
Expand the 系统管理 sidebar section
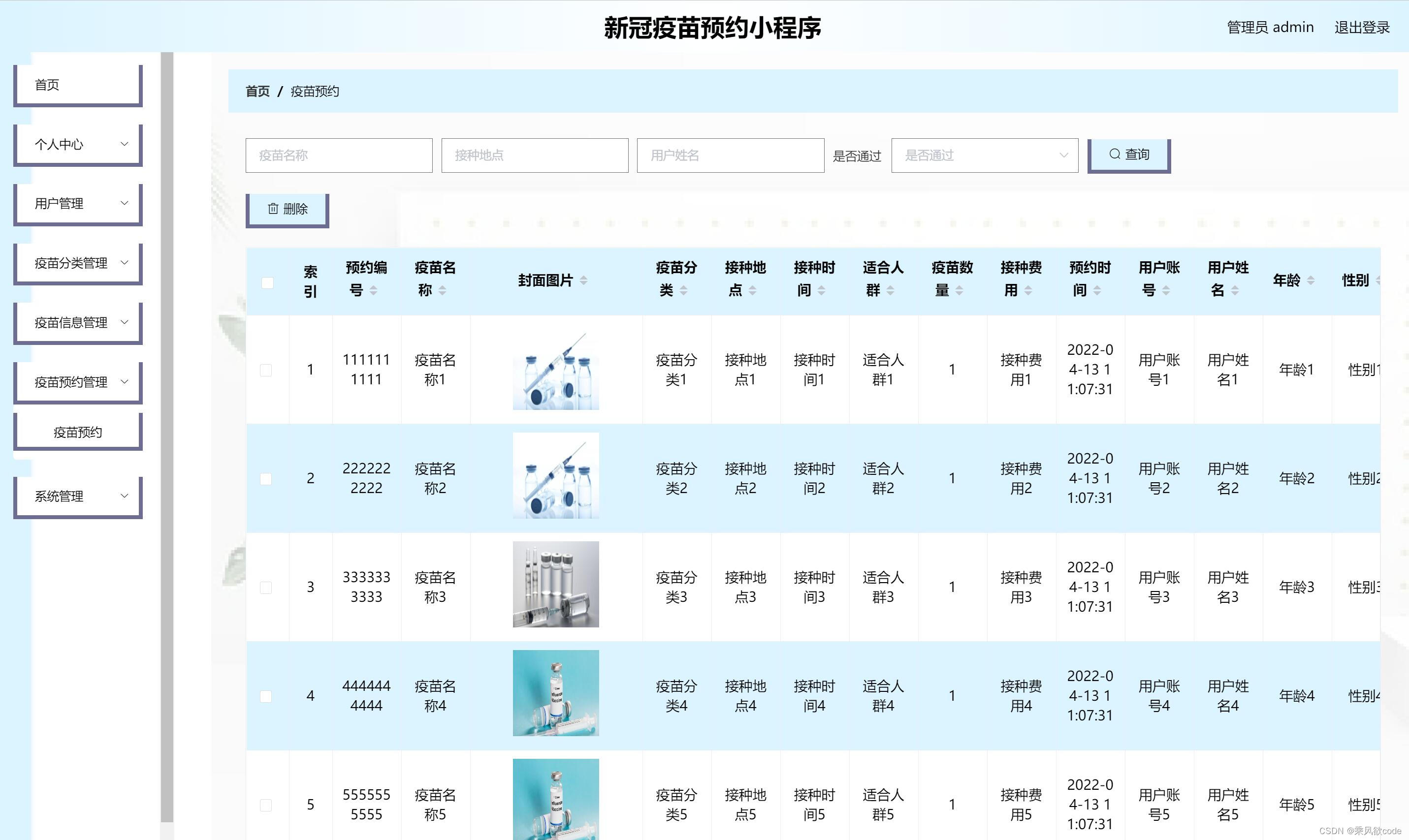(x=78, y=496)
